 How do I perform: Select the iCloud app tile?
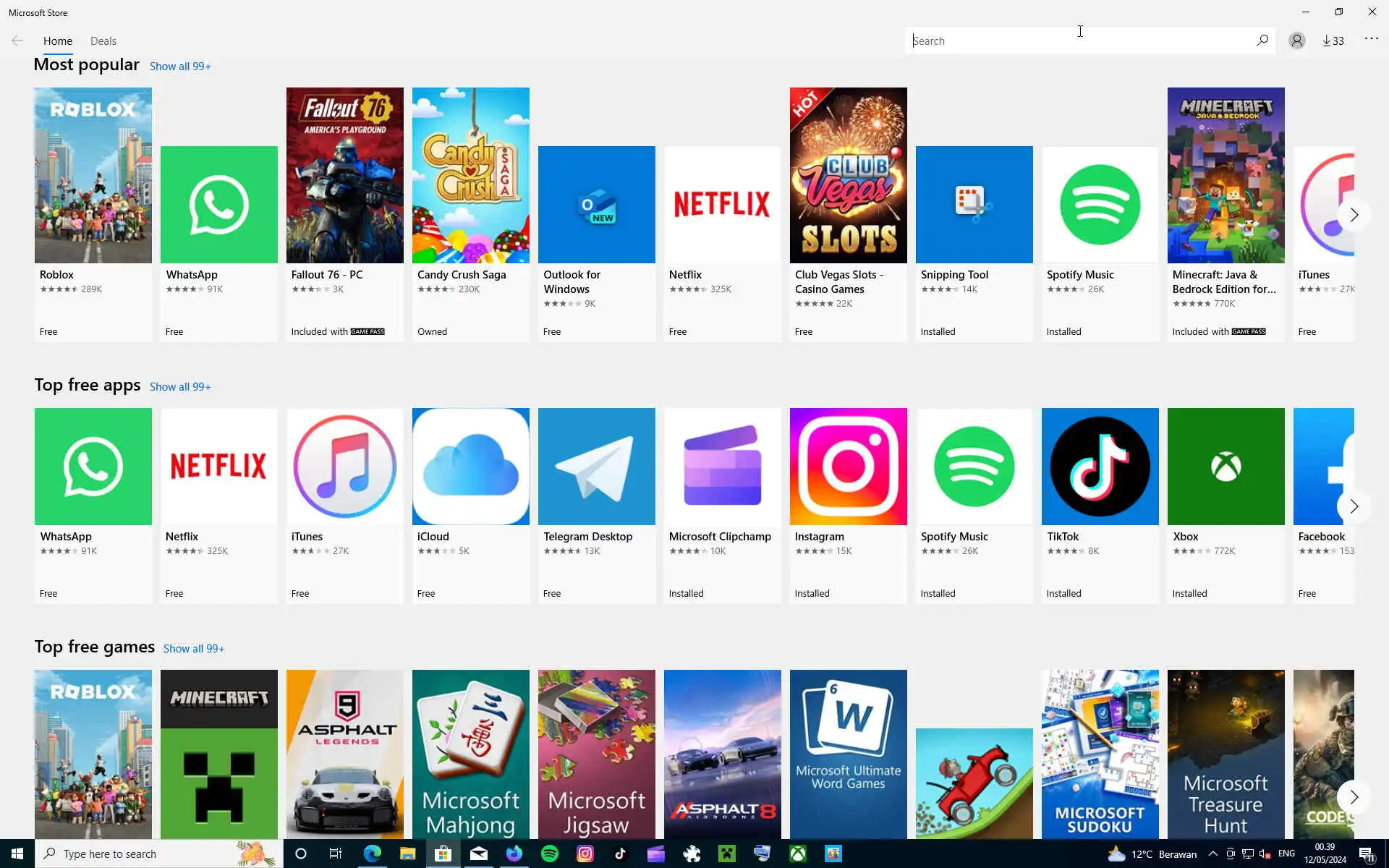(470, 467)
